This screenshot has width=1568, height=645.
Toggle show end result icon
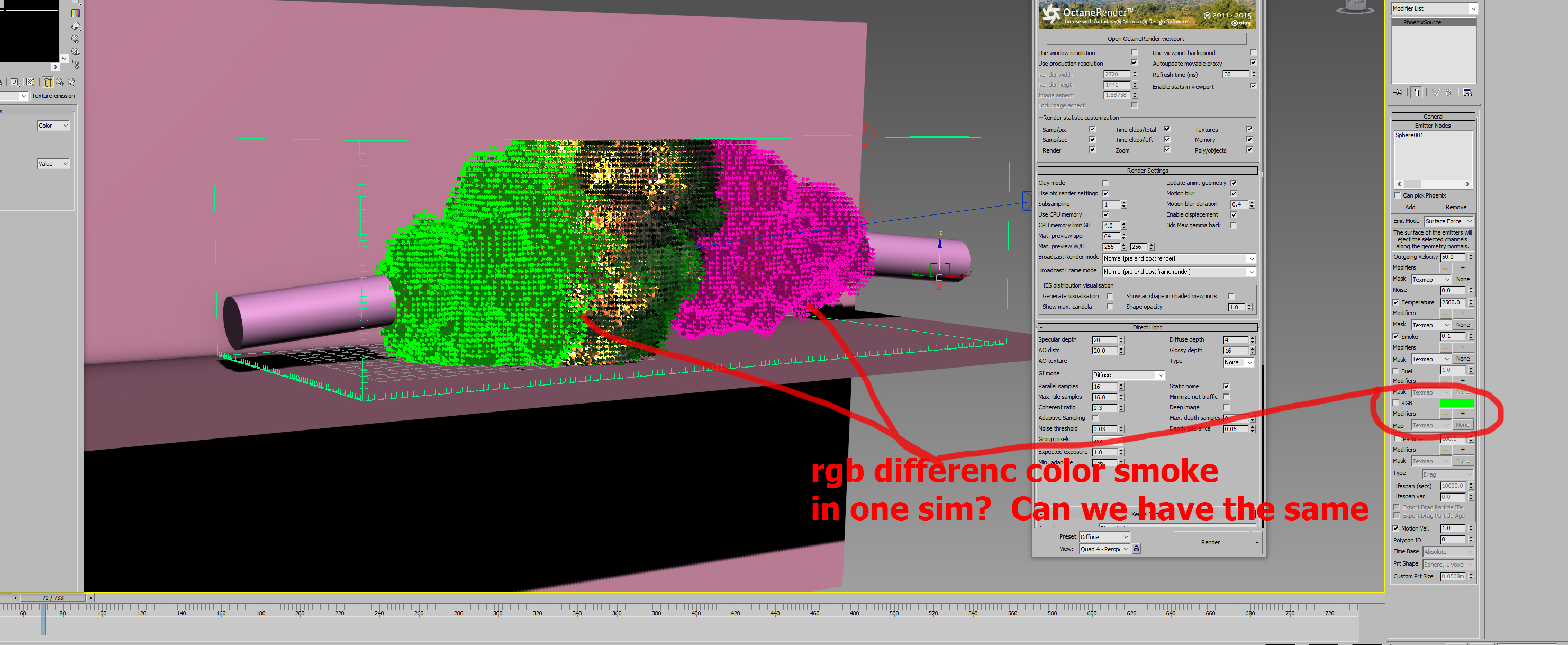click(x=1417, y=93)
